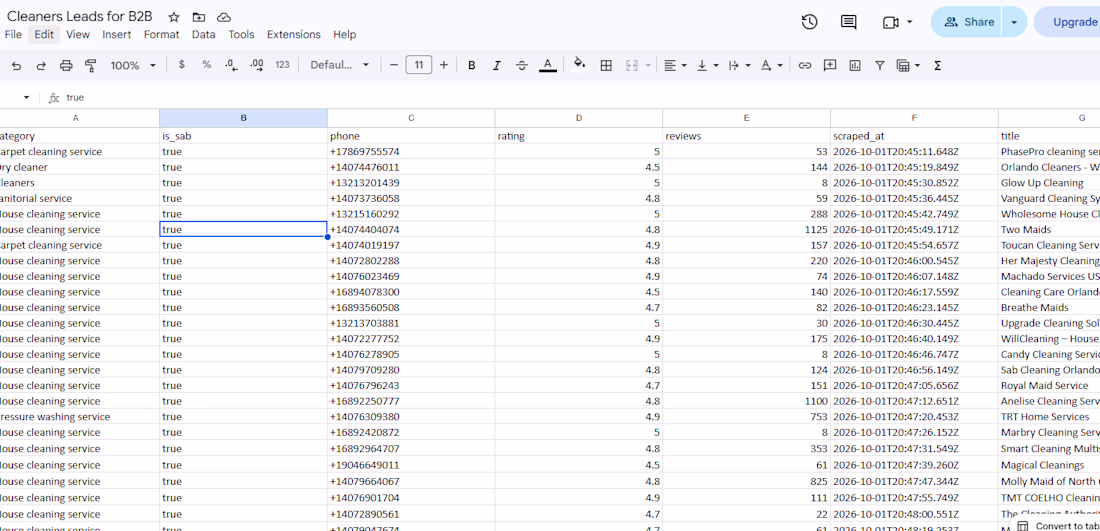Open the Data menu
The image size is (1100, 531).
point(203,34)
